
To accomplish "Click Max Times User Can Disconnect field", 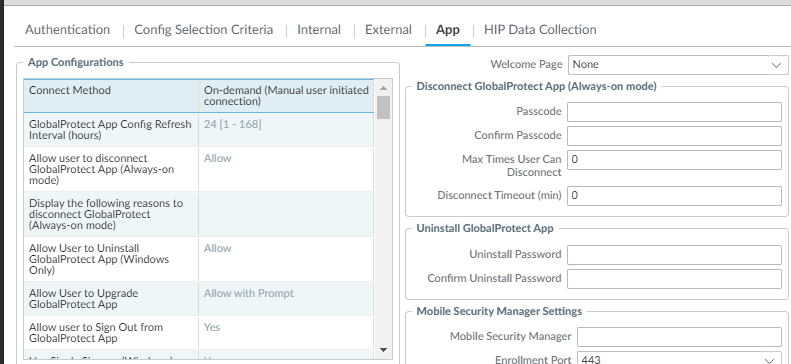I will click(674, 160).
